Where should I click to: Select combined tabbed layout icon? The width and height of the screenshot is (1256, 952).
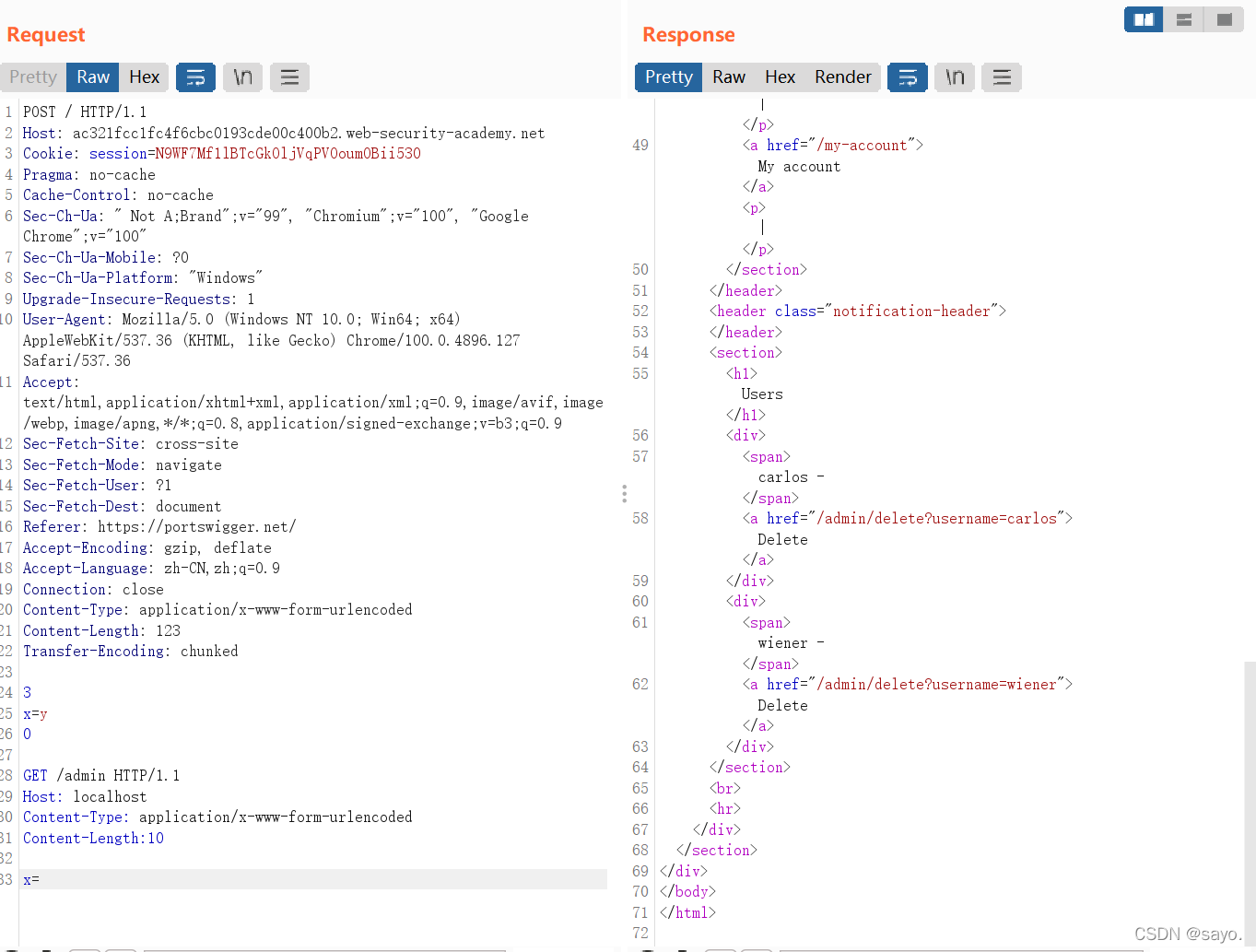pos(1224,19)
